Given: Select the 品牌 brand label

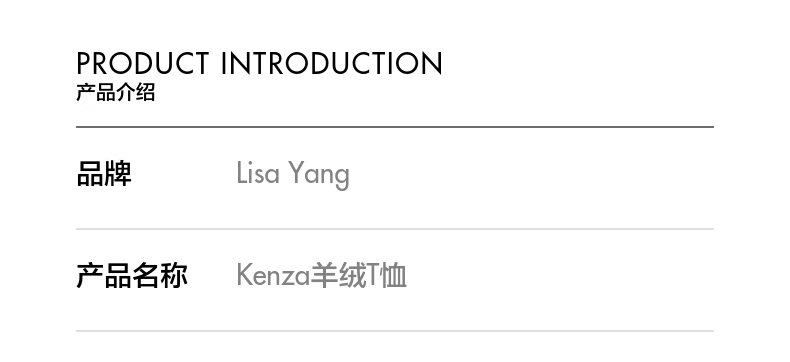Looking at the screenshot, I should (x=104, y=174).
